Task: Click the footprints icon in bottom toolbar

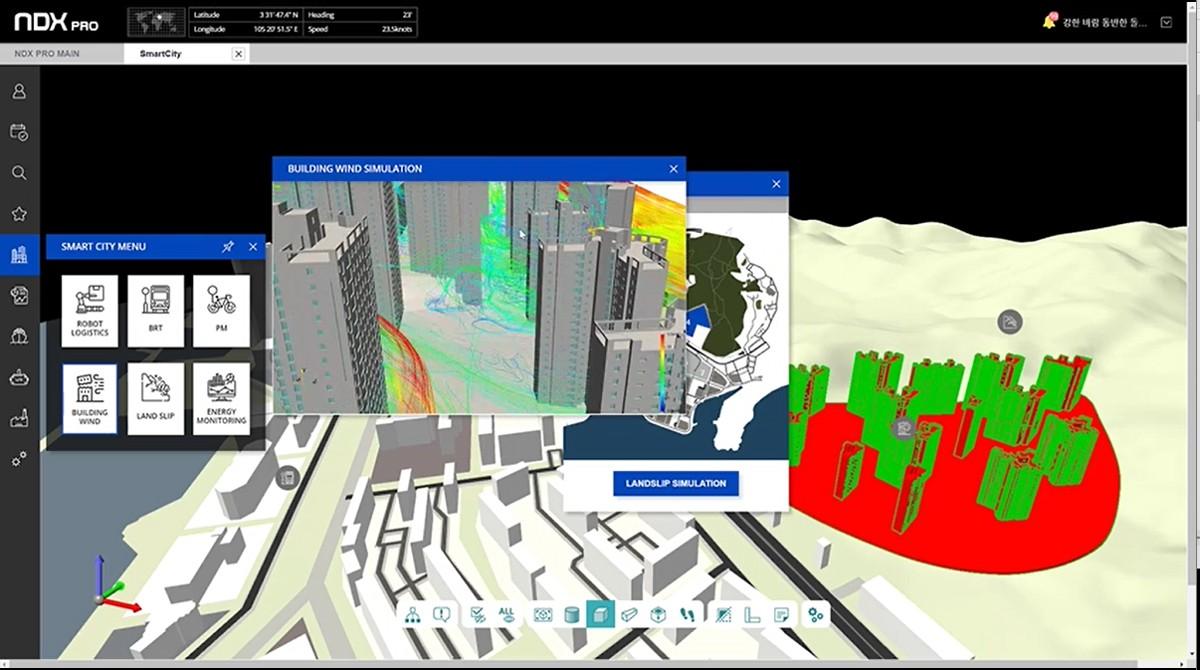Action: pyautogui.click(x=687, y=615)
